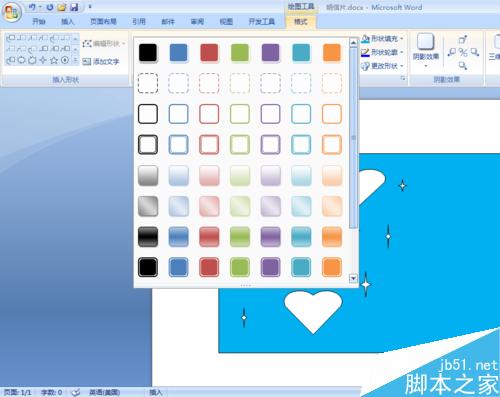Click the Save floppy disk icon
Screen dimensions: 500x397
pos(74,7)
